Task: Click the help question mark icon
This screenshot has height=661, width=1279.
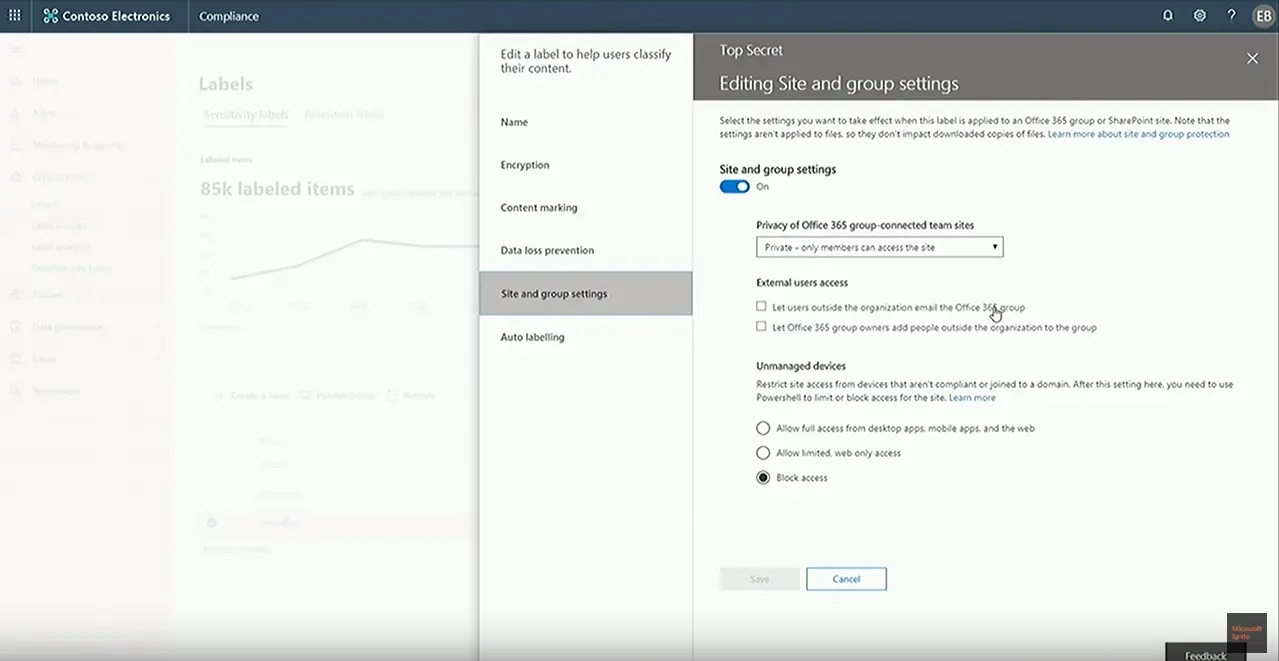Action: 1231,16
